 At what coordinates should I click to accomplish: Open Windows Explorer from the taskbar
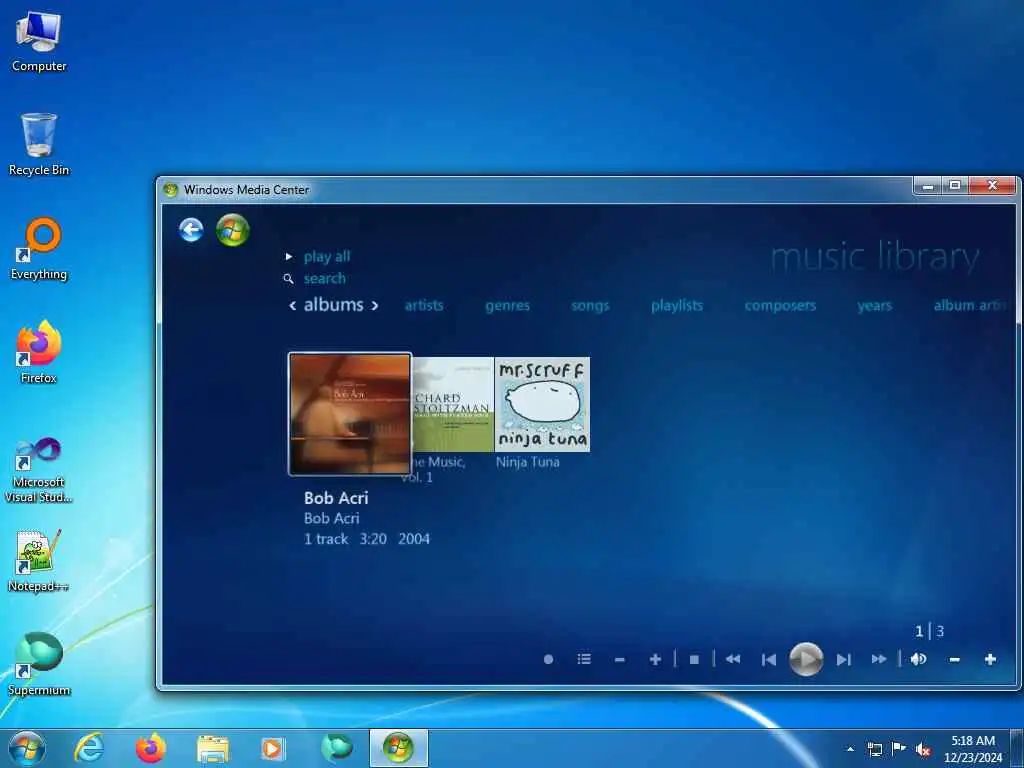pyautogui.click(x=212, y=749)
